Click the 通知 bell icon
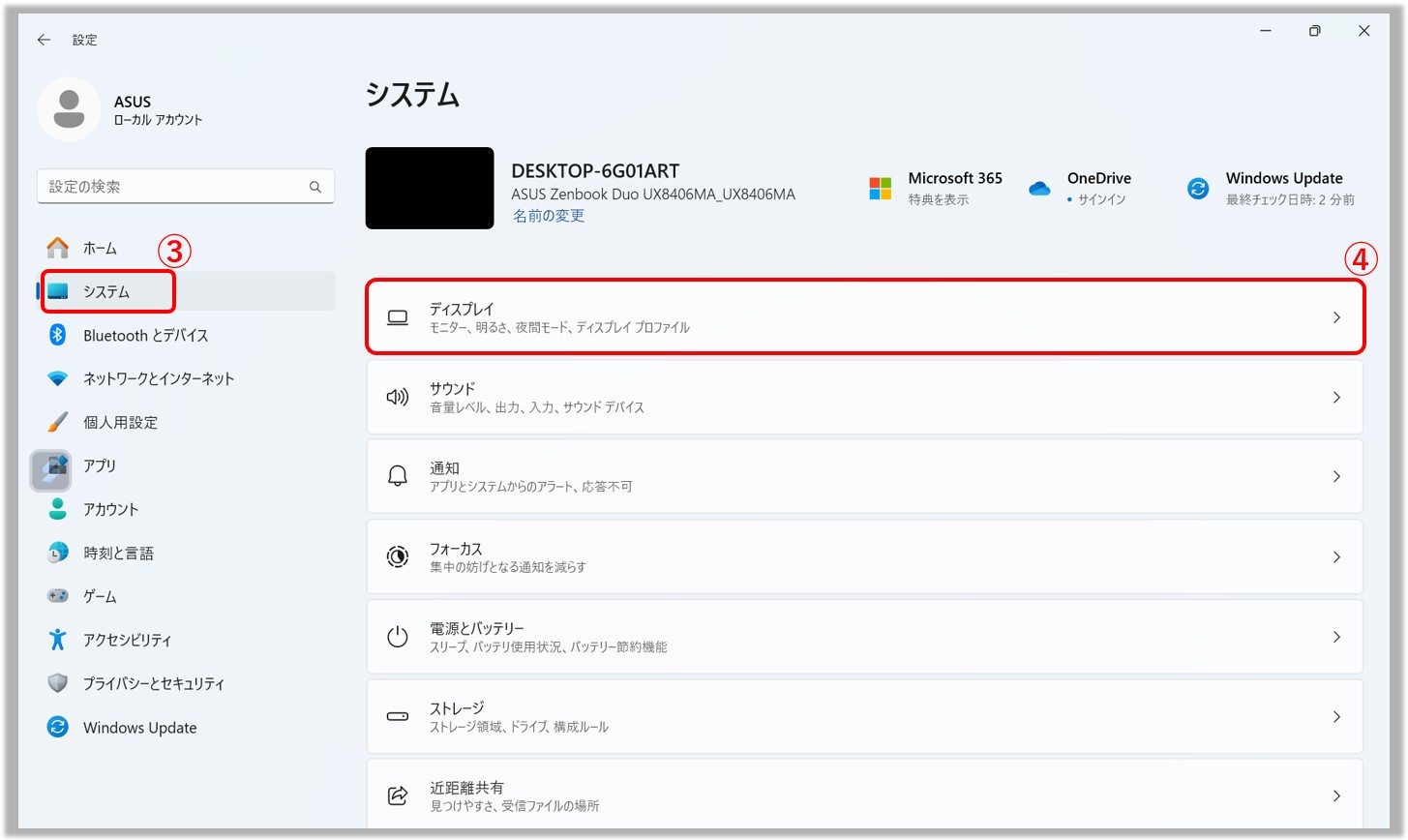The image size is (1408, 840). [398, 476]
